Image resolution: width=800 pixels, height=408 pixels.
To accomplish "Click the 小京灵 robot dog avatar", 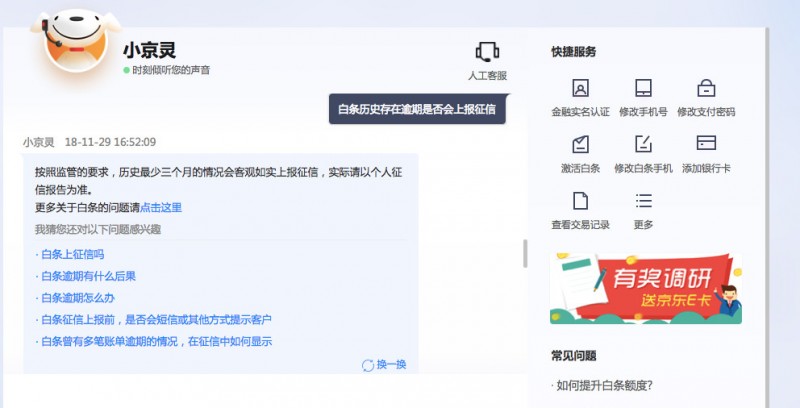I will coord(76,41).
